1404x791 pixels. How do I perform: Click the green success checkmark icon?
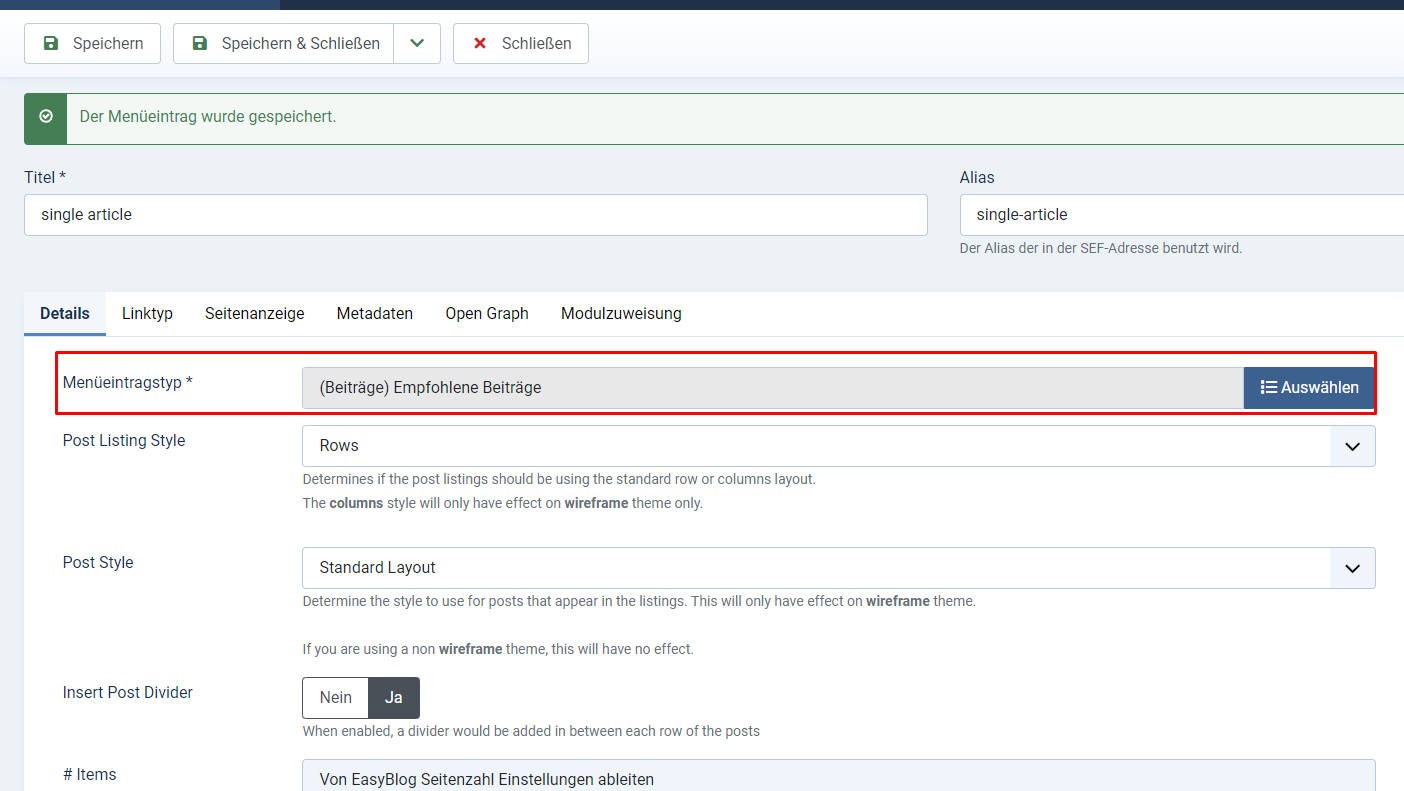(x=46, y=117)
